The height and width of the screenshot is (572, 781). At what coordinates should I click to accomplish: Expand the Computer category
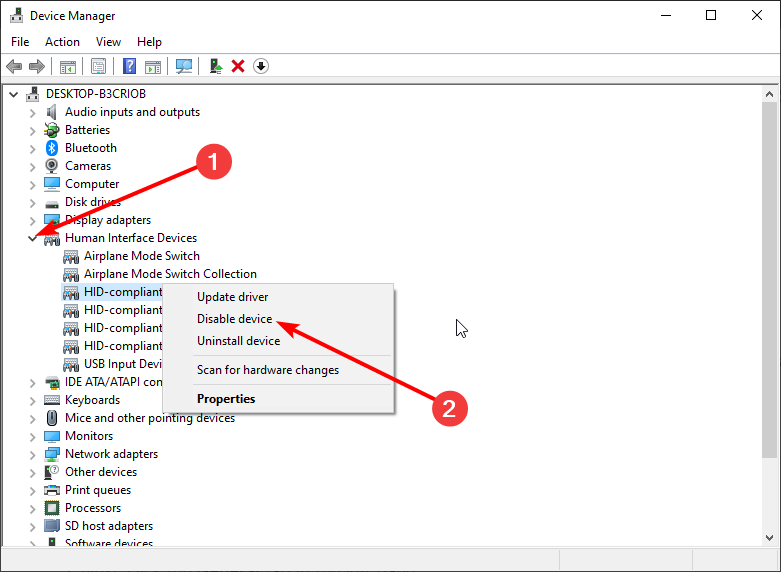click(32, 185)
